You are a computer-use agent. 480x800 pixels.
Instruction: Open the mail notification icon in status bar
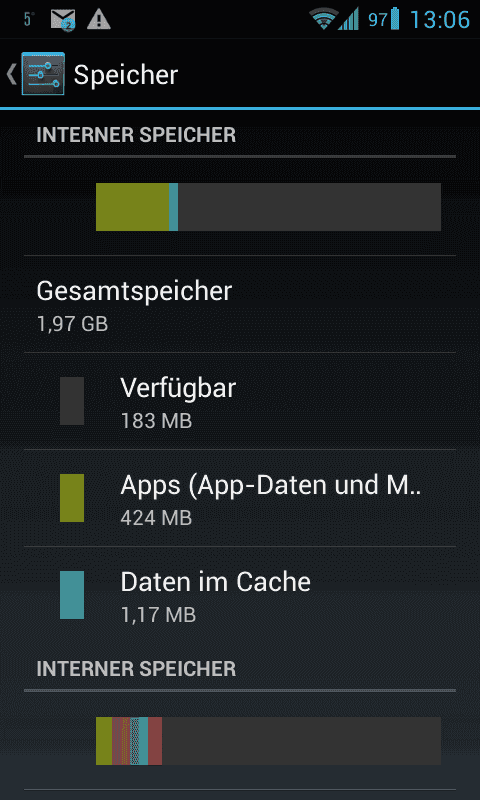(x=63, y=20)
